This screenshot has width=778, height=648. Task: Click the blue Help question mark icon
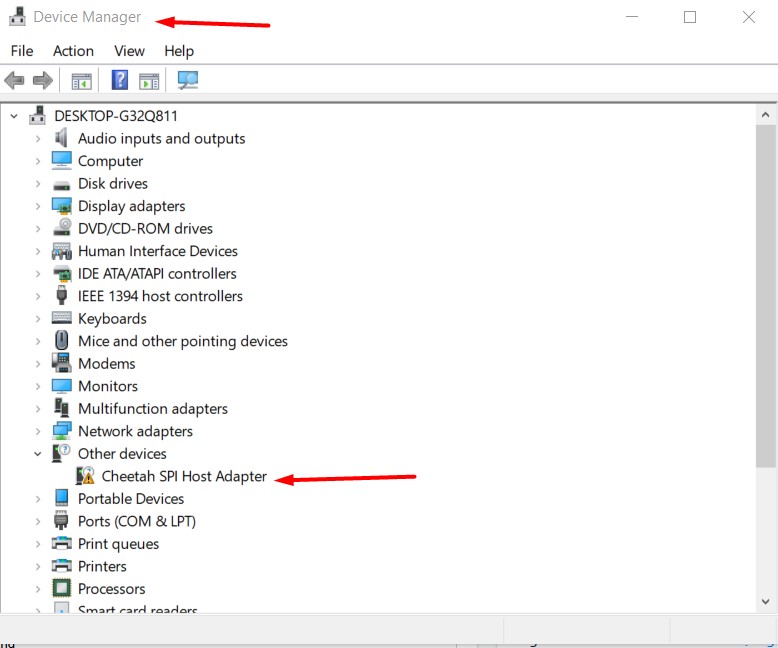[120, 80]
